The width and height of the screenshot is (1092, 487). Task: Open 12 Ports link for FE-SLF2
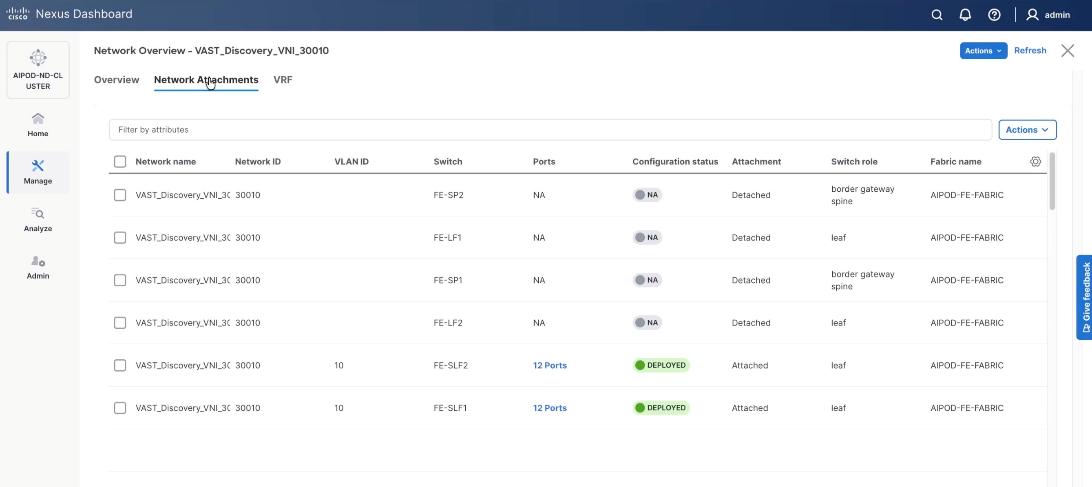pyautogui.click(x=549, y=365)
